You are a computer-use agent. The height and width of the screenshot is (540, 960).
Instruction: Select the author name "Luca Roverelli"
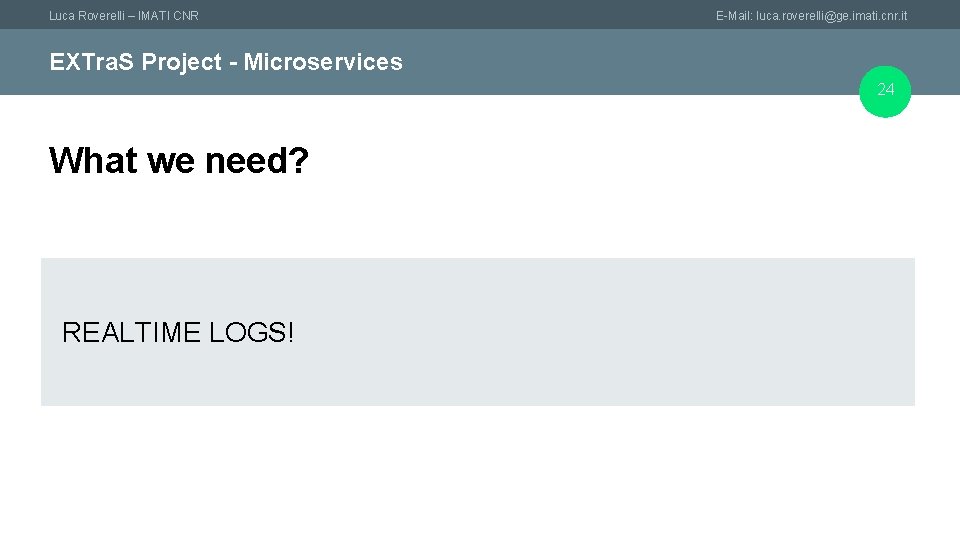(x=90, y=16)
